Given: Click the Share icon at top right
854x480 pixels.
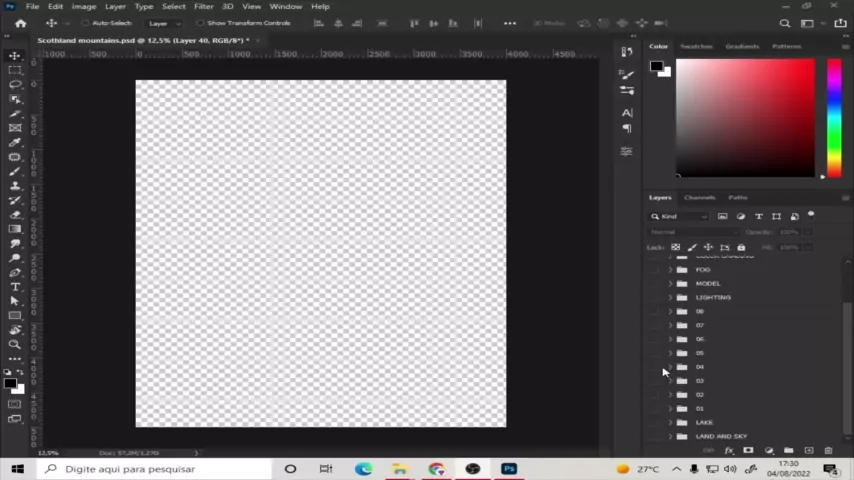Looking at the screenshot, I should (x=840, y=23).
